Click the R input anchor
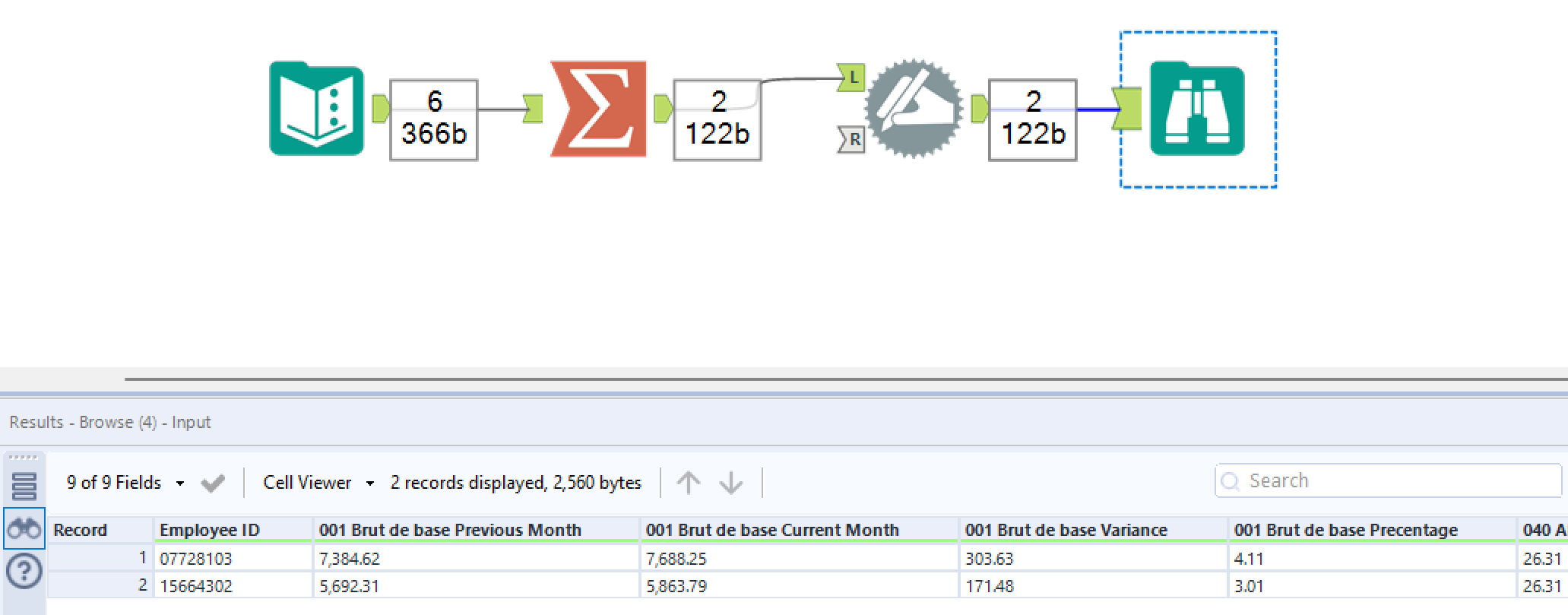 pyautogui.click(x=852, y=140)
